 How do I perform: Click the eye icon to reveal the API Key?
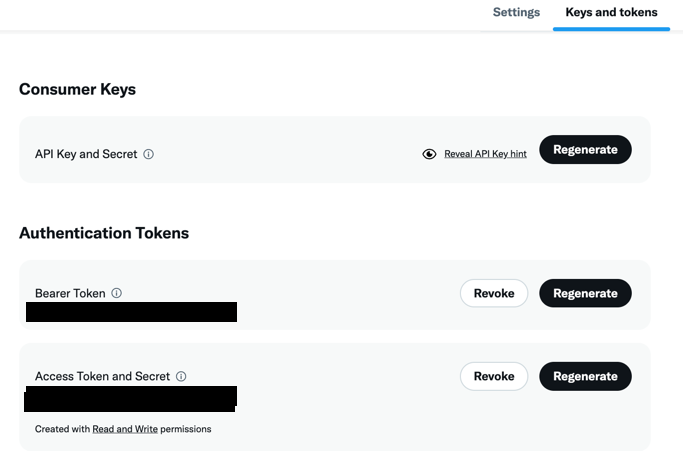pos(429,154)
